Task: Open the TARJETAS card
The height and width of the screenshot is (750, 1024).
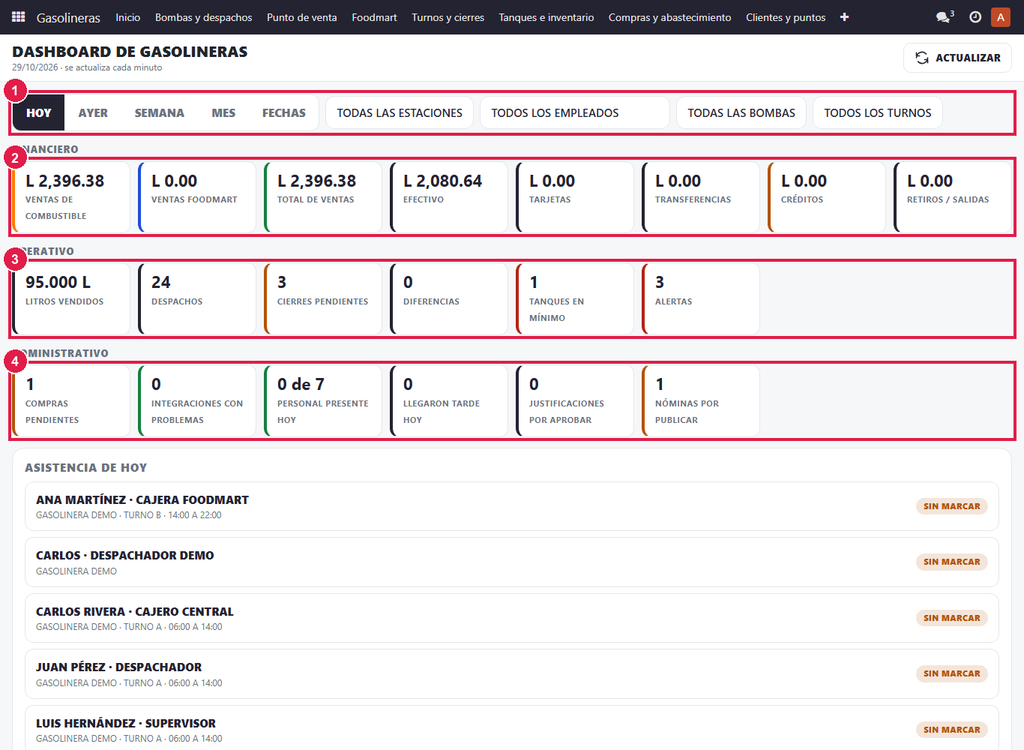Action: pos(575,197)
